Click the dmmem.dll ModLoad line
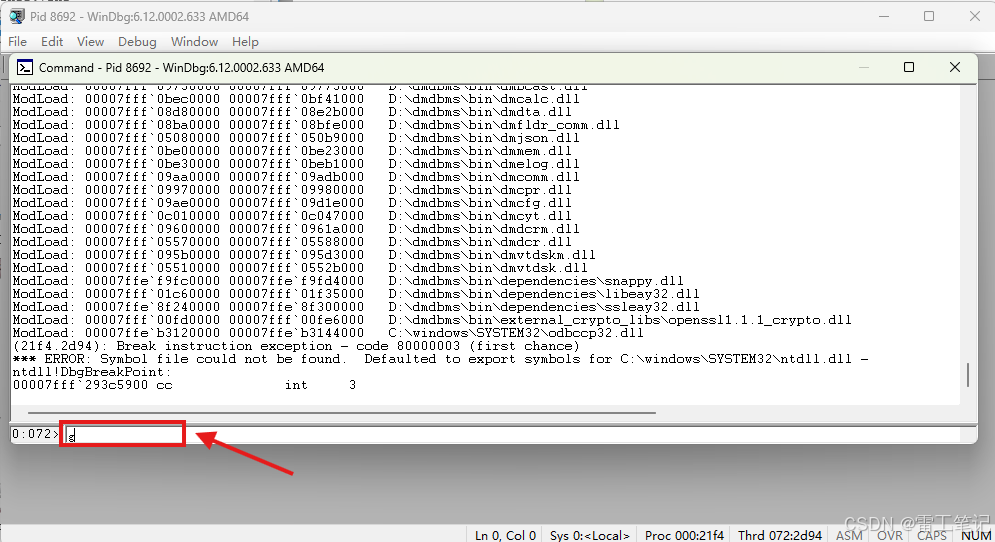This screenshot has width=995, height=542. pyautogui.click(x=292, y=151)
